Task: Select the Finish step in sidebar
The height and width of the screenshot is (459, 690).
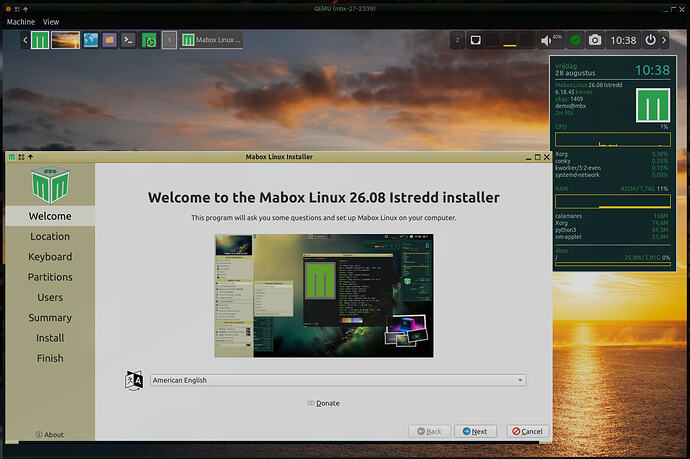Action: click(x=50, y=358)
